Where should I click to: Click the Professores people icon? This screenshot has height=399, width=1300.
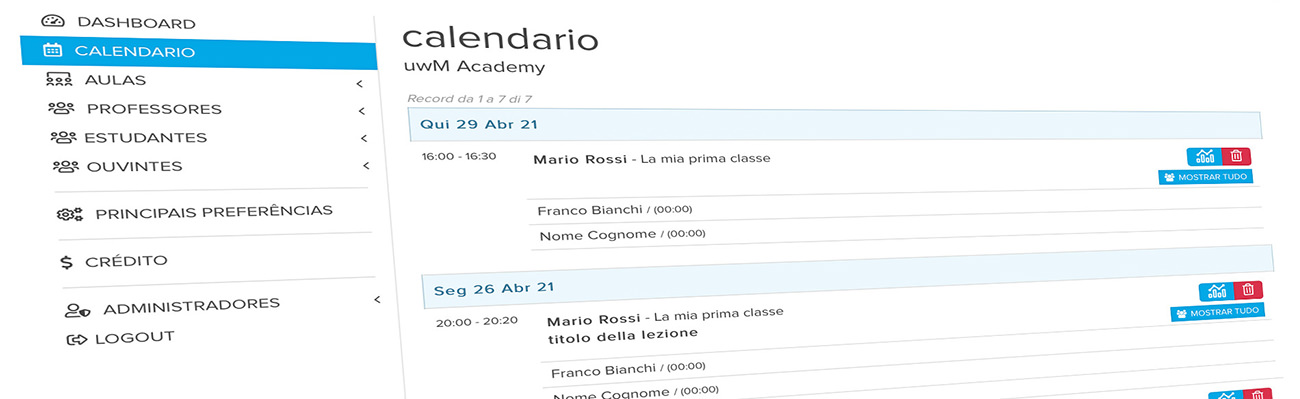tap(61, 108)
